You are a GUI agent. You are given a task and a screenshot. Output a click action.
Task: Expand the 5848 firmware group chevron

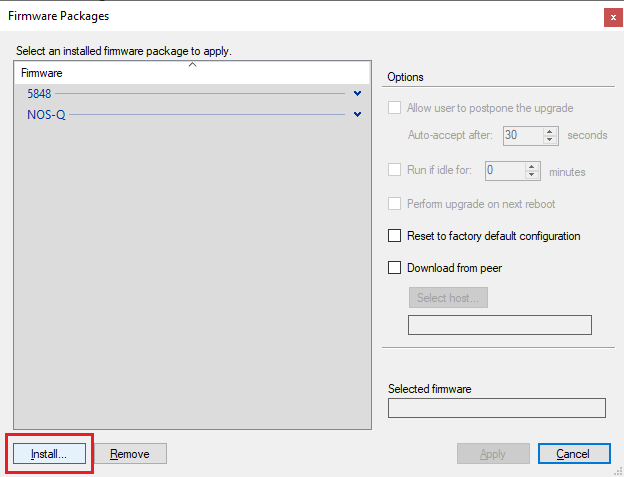[357, 94]
